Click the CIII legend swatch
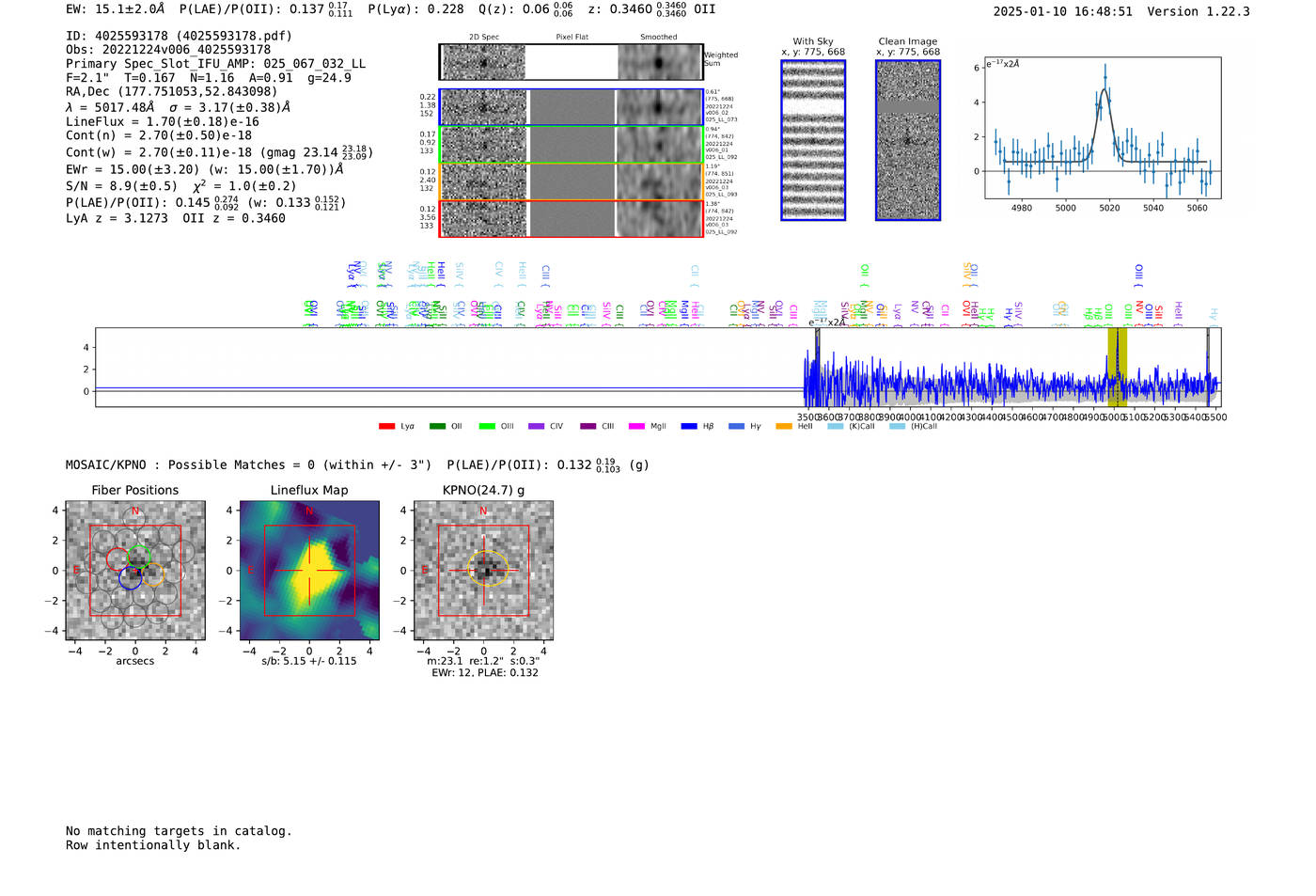This screenshot has width=1316, height=896. click(588, 426)
